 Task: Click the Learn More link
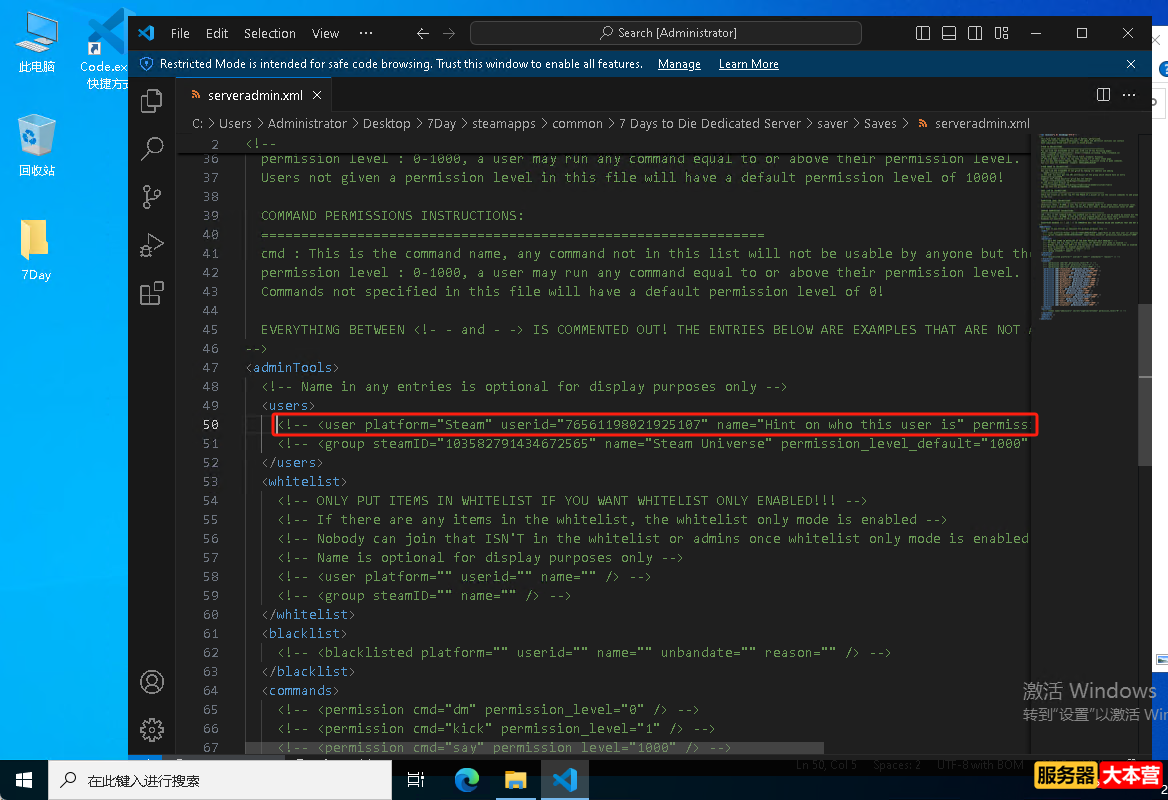click(x=749, y=64)
